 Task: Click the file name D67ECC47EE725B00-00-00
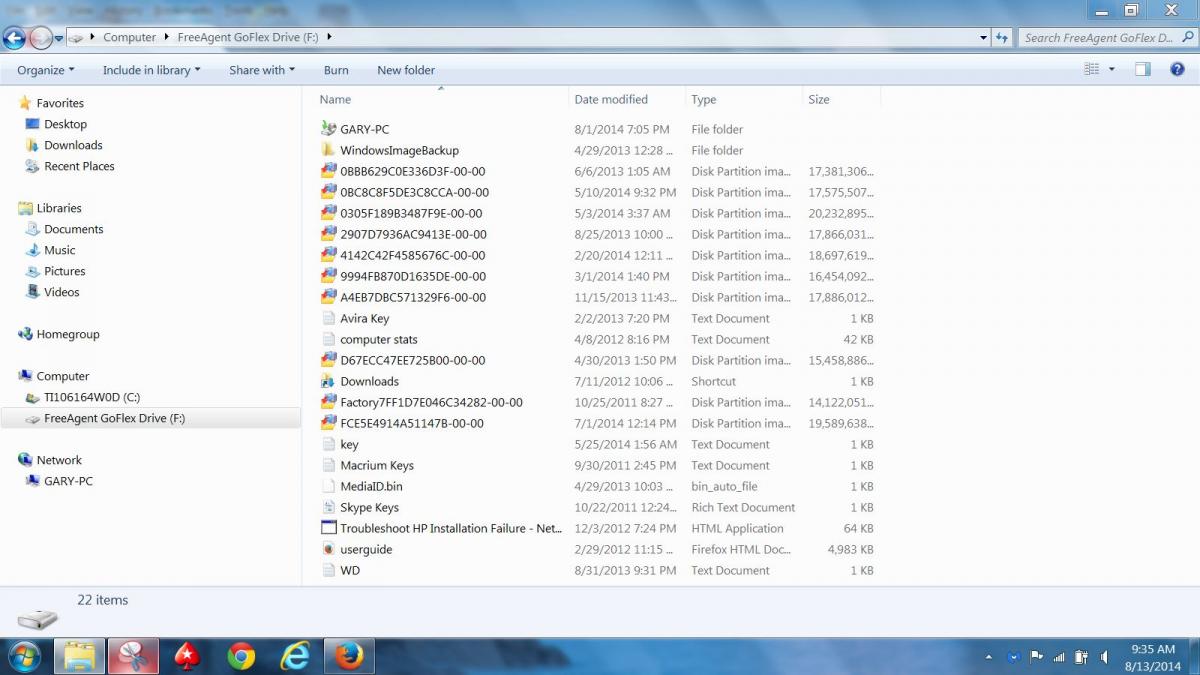tap(413, 360)
